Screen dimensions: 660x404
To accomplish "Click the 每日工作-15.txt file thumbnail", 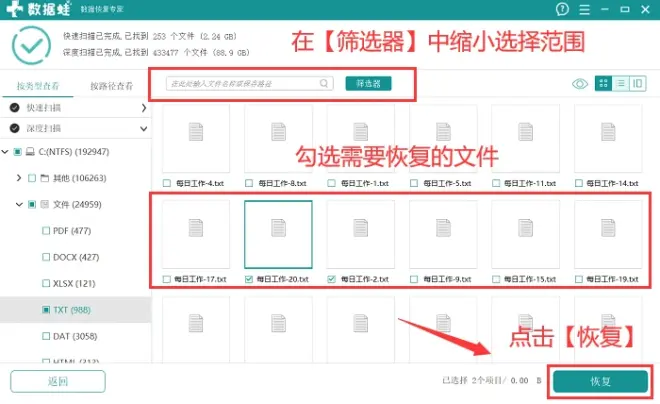I will coord(526,234).
